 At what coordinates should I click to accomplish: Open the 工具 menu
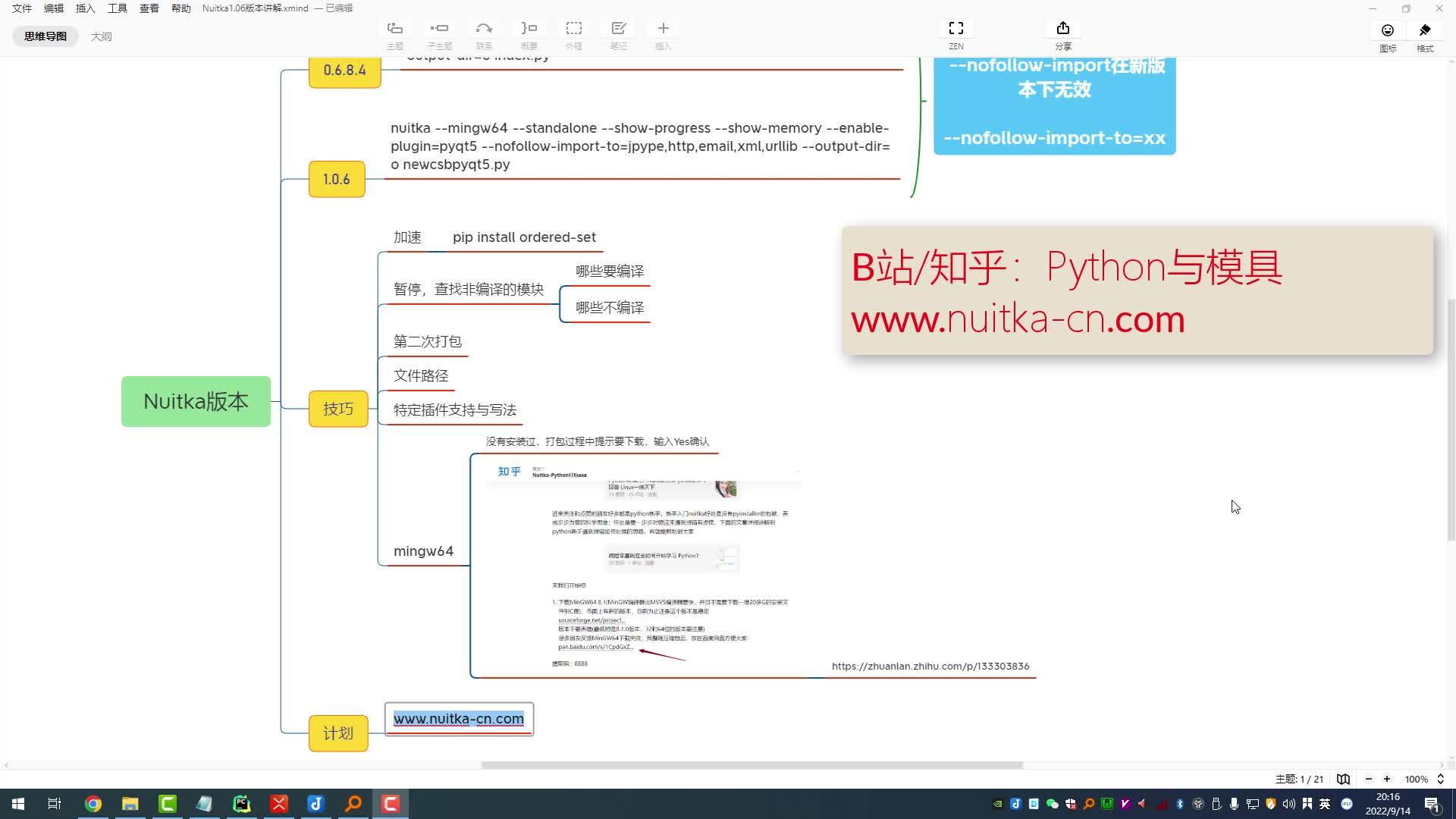(x=117, y=8)
